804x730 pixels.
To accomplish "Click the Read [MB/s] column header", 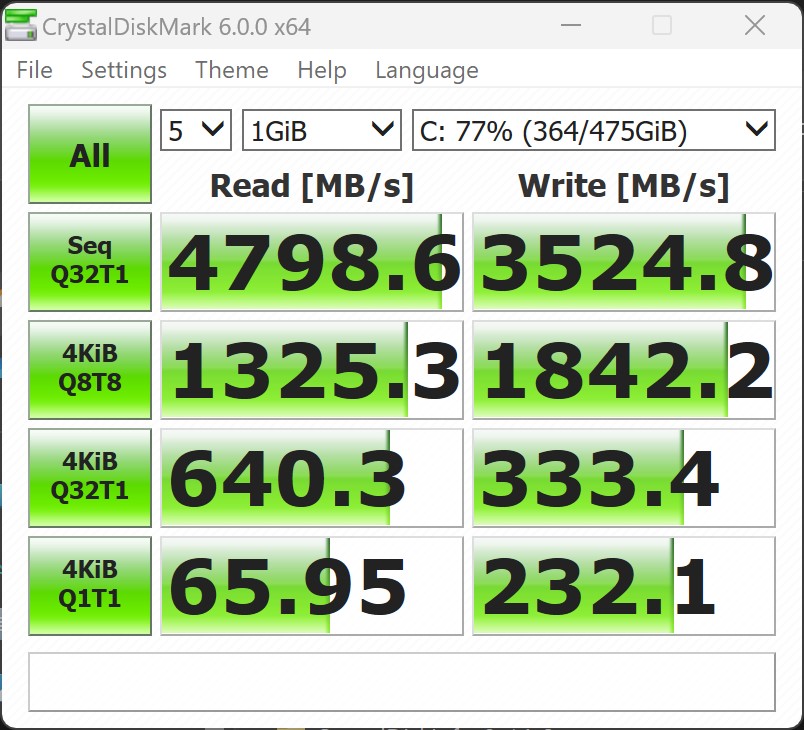I will [312, 186].
